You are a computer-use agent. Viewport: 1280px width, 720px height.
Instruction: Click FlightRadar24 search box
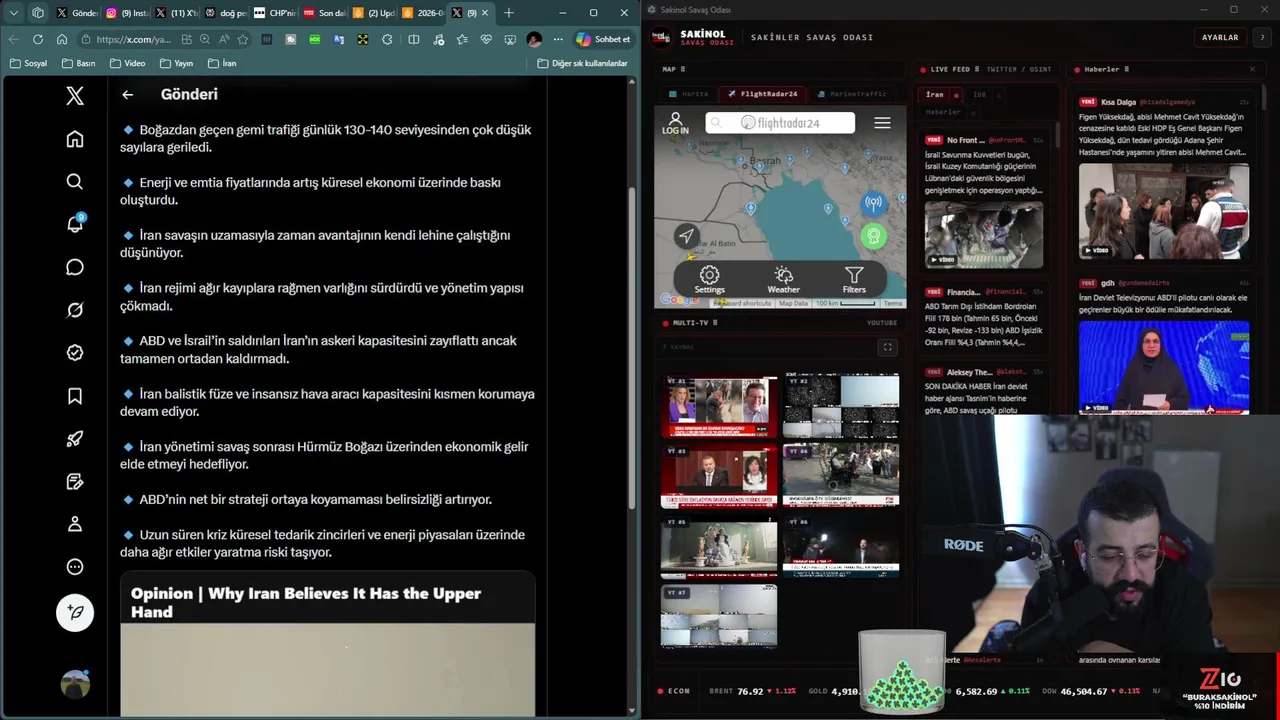(x=780, y=123)
